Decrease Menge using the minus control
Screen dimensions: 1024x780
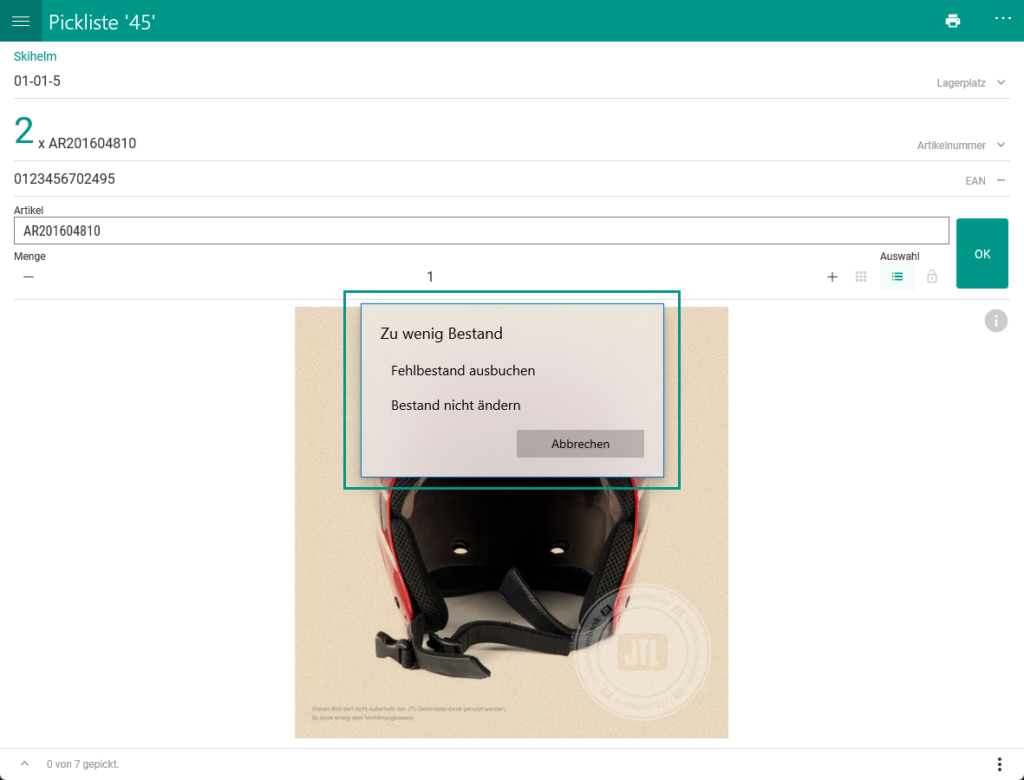tap(28, 277)
